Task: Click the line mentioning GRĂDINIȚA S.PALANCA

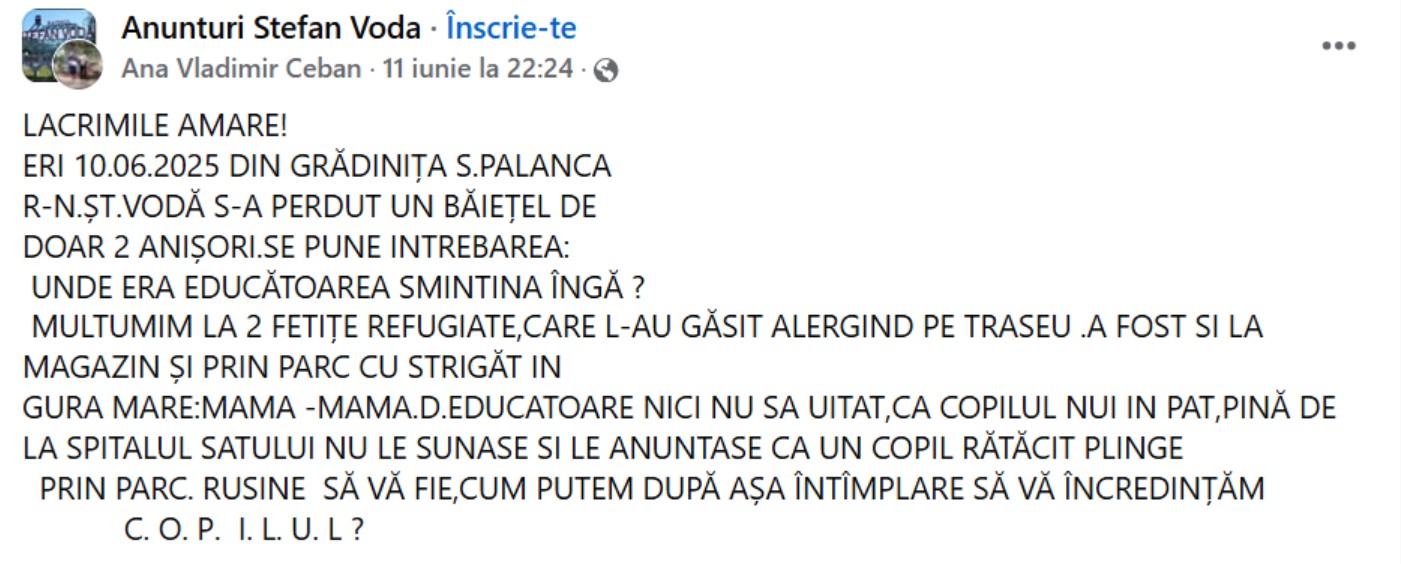Action: (317, 166)
